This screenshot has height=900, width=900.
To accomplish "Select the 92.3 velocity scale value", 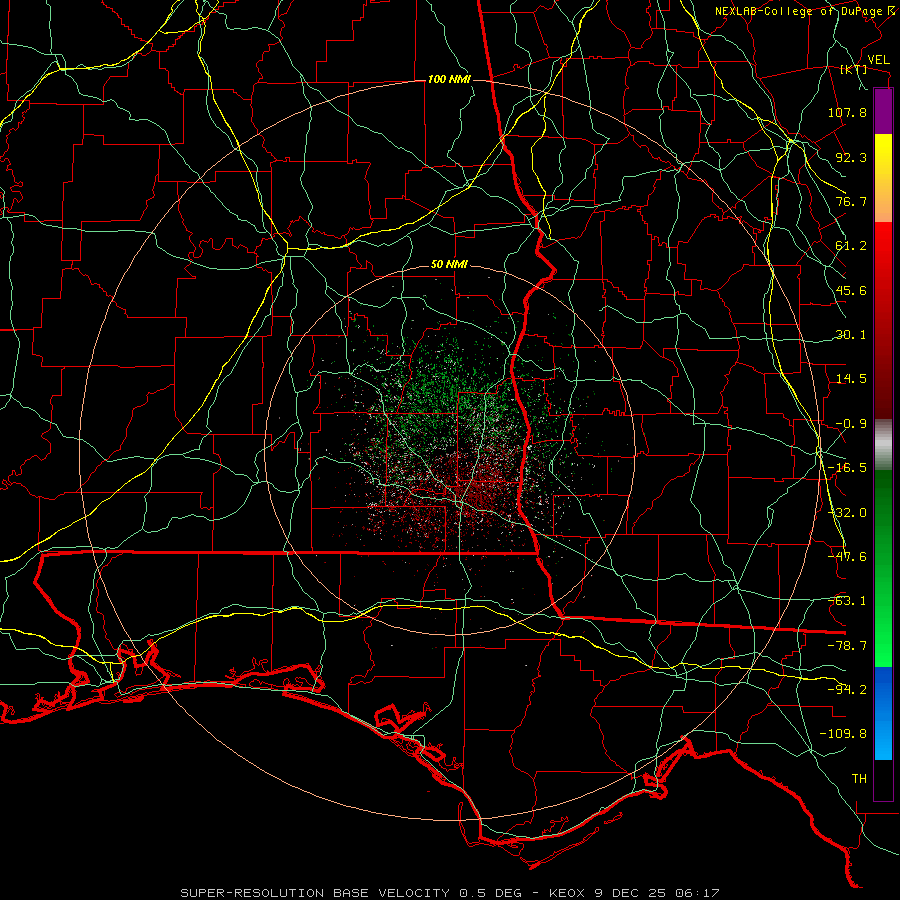I will 851,157.
